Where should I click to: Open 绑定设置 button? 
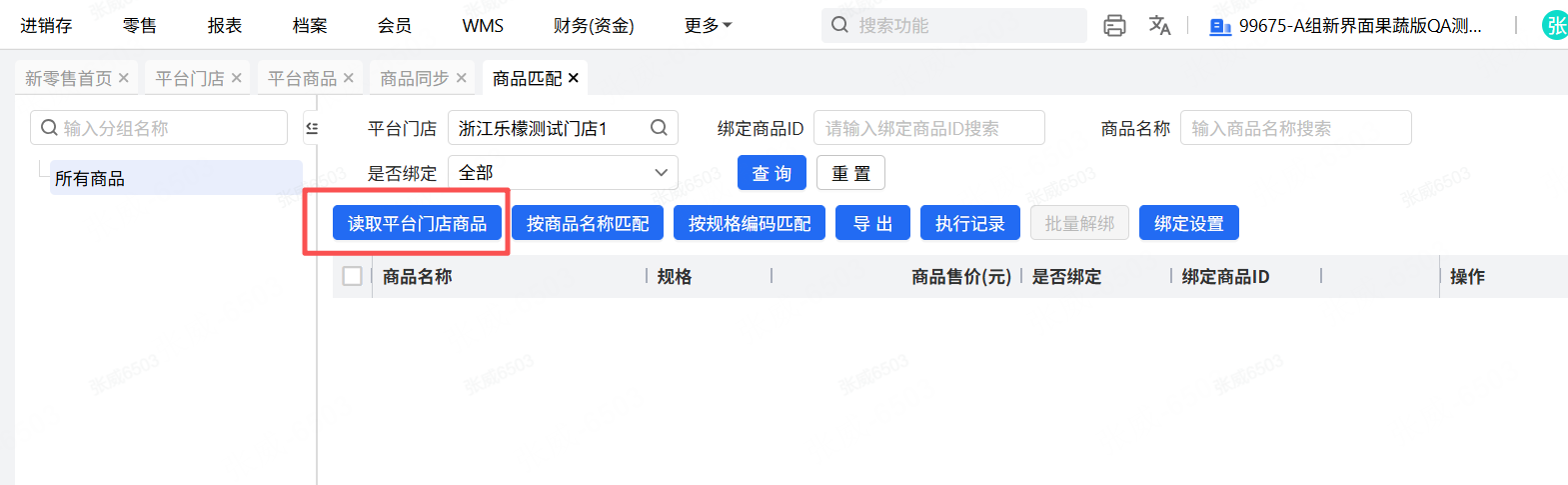click(x=1189, y=223)
